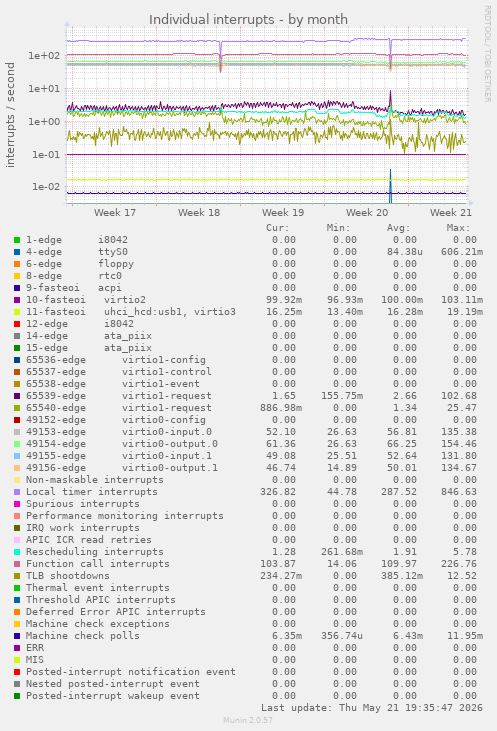Screen dimensions: 497x731
Task: Click the Max column header
Action: coord(458,228)
